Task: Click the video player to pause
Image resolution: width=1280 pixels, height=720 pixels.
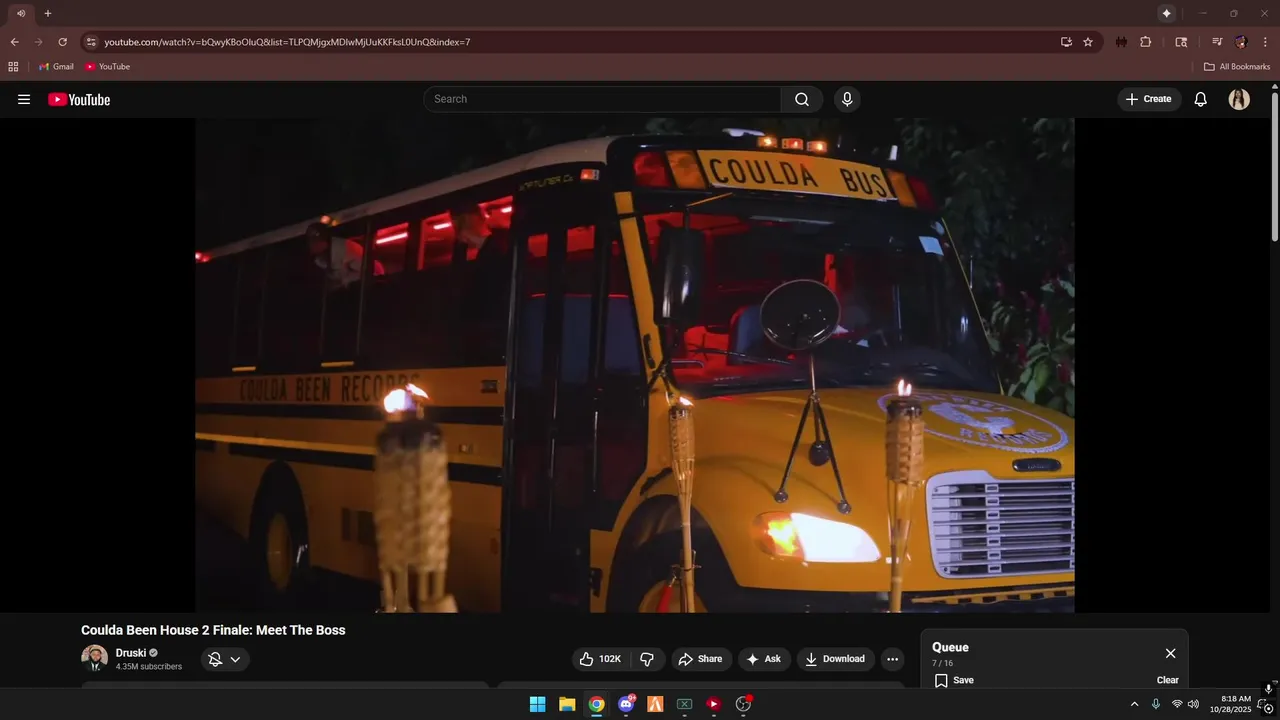Action: click(x=635, y=365)
